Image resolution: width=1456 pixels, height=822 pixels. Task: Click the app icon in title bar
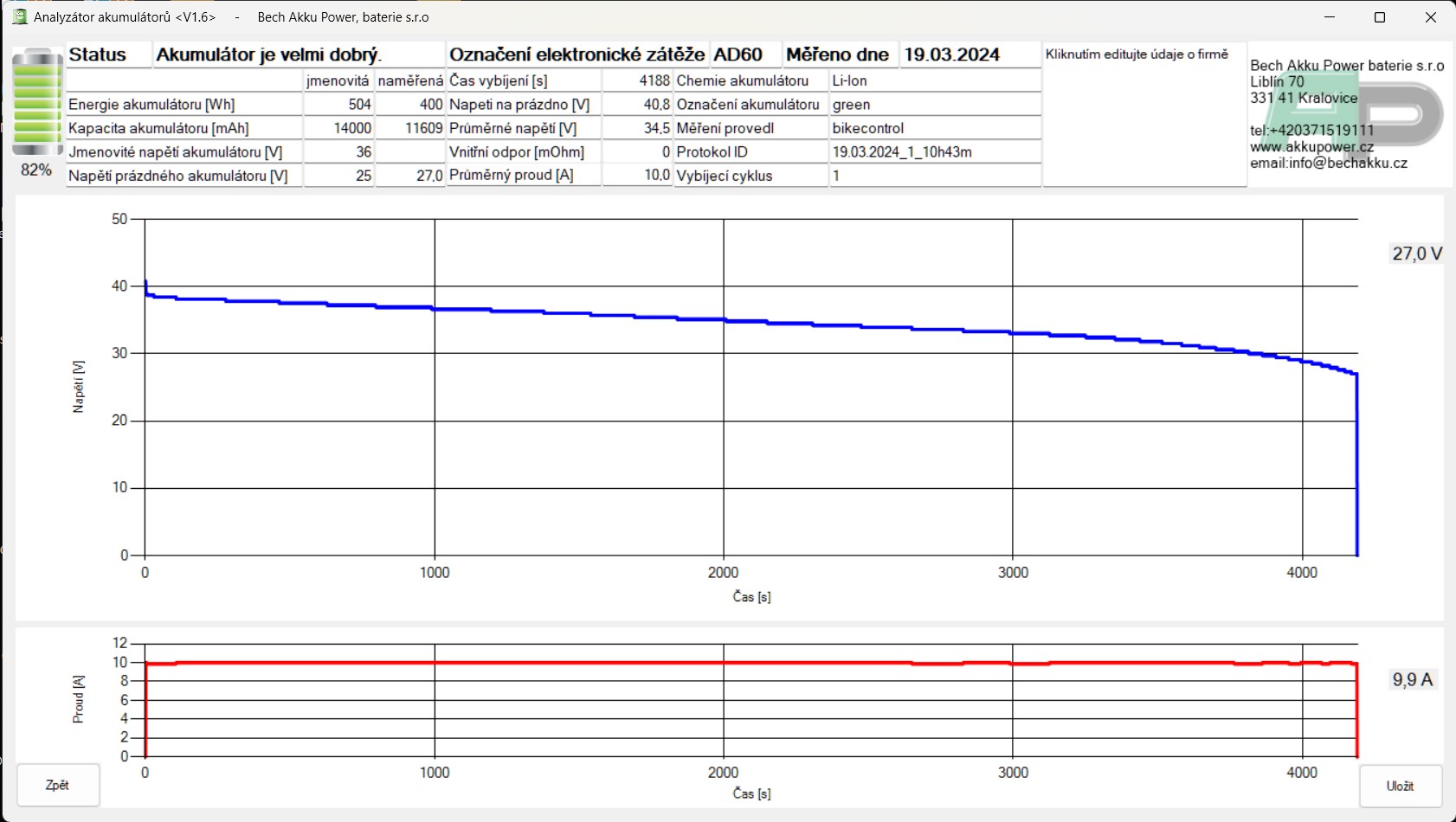20,17
